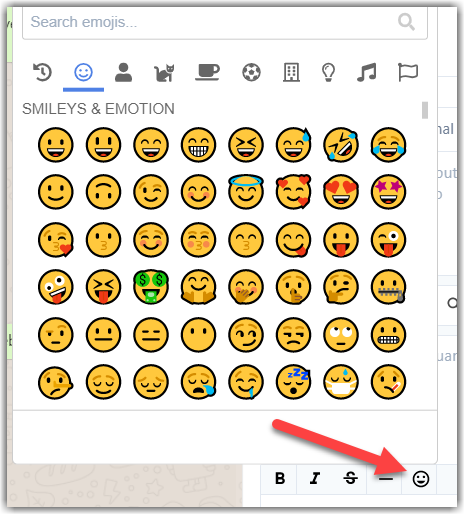Click the magnifying glass search icon
Viewport: 465px width, 515px height.
[x=406, y=22]
